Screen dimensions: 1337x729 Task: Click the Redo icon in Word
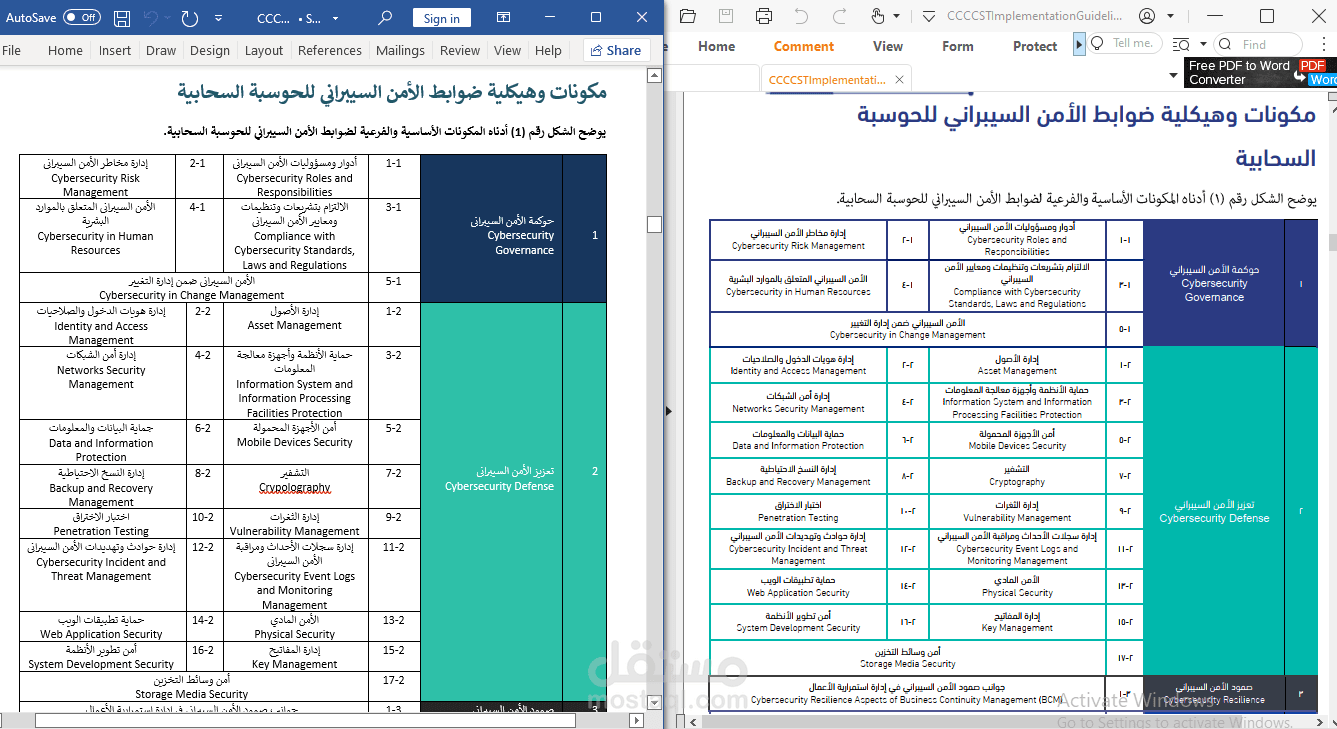pos(190,18)
